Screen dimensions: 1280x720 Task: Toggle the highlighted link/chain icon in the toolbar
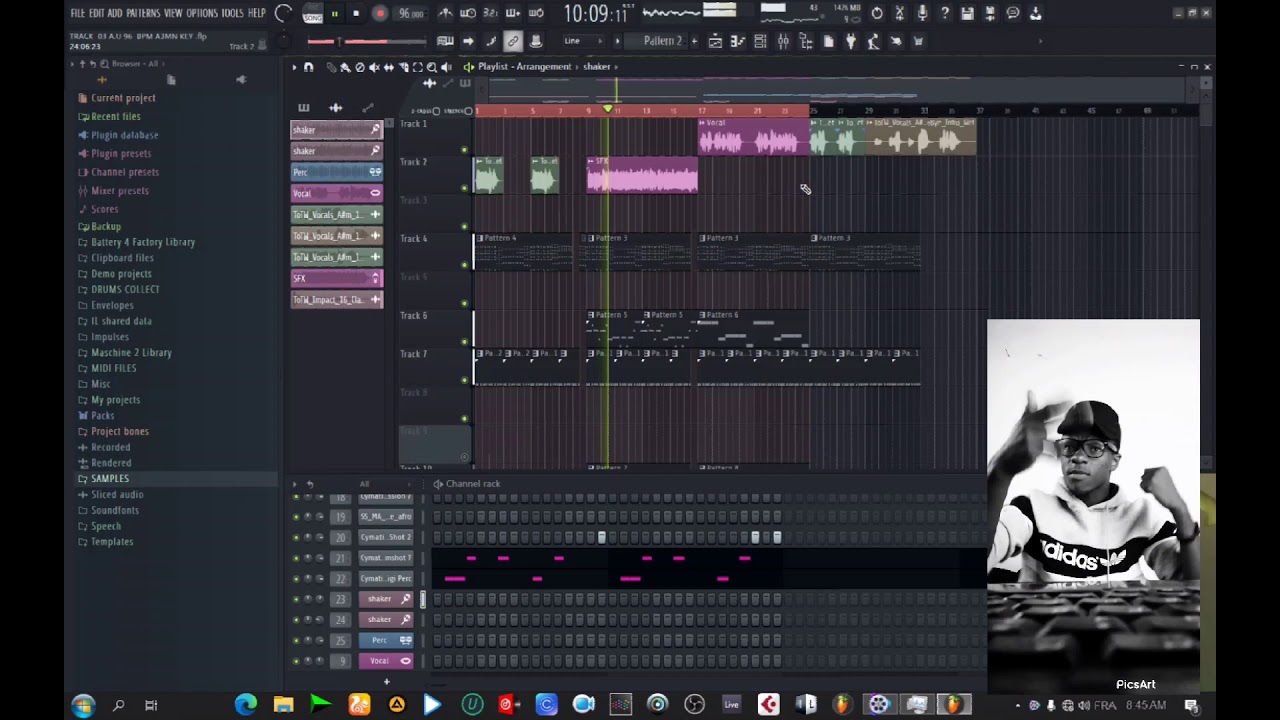tap(513, 41)
